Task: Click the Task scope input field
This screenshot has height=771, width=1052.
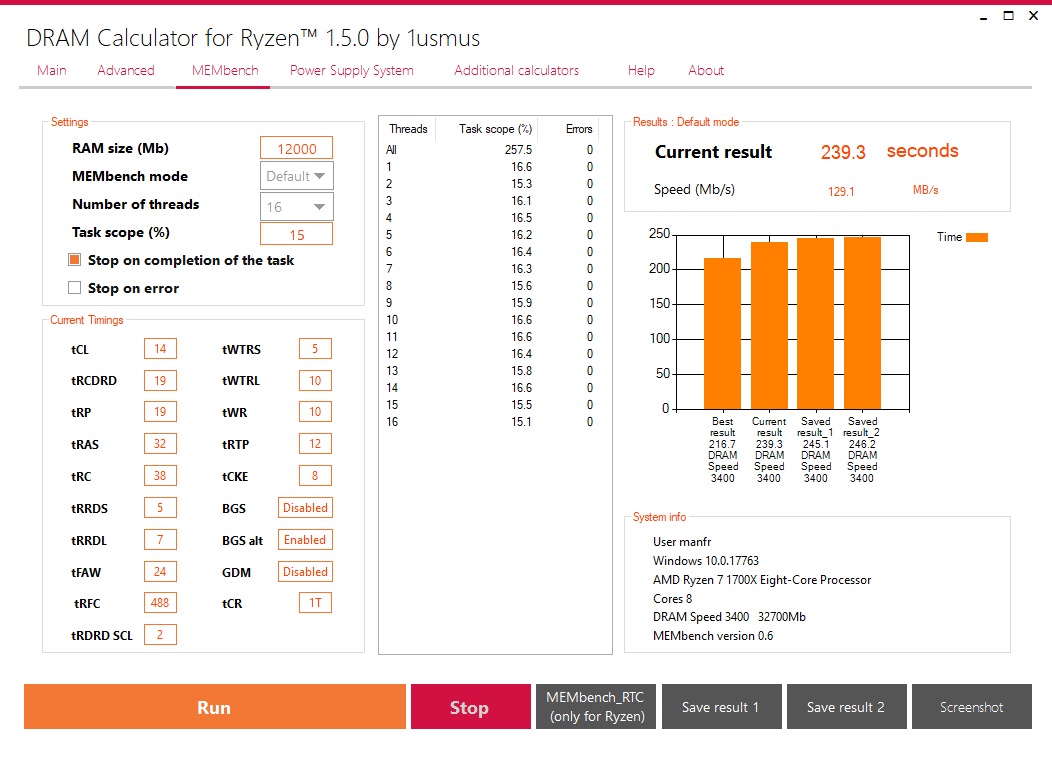Action: [x=297, y=234]
